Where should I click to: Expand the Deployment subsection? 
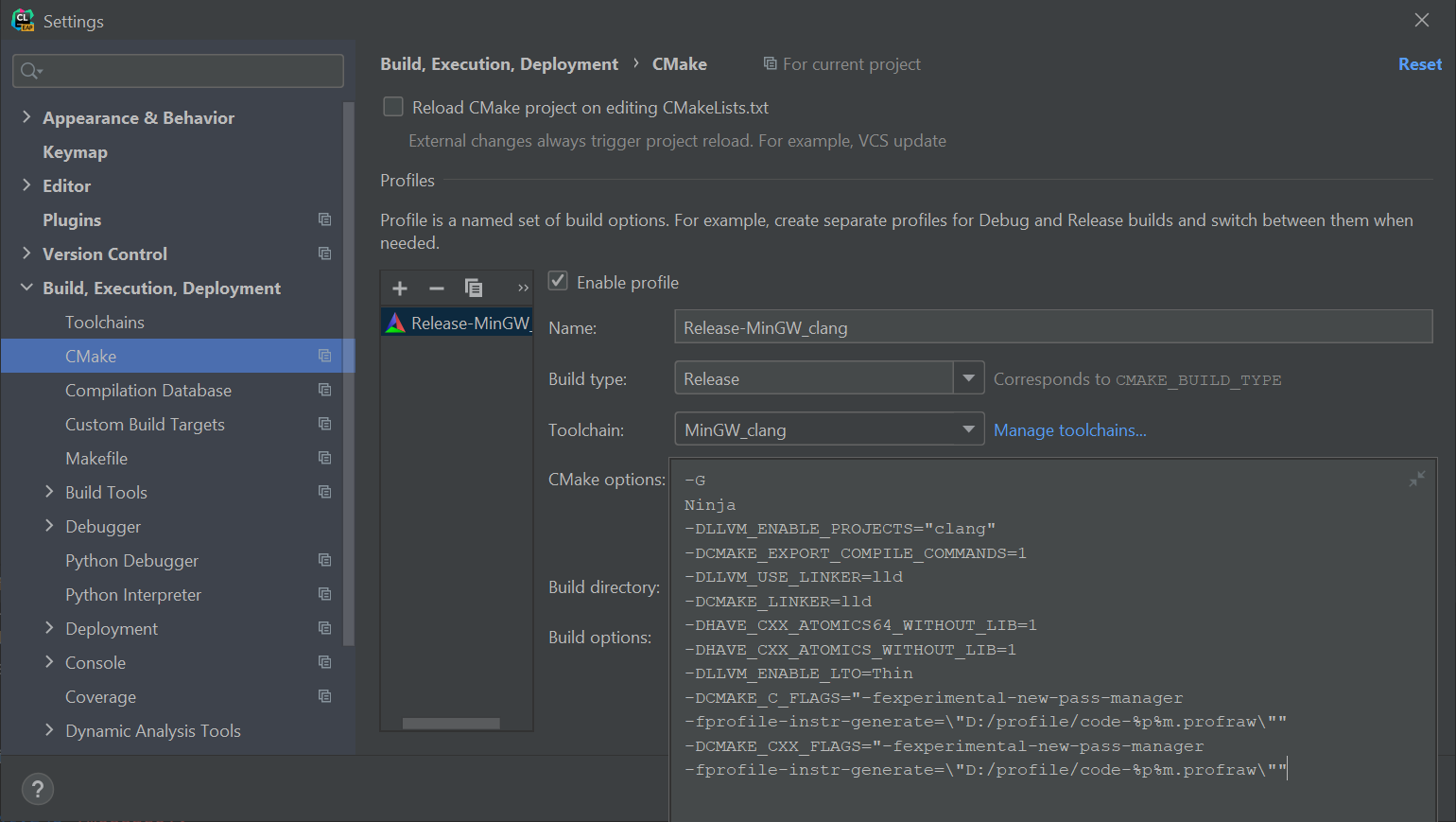49,628
